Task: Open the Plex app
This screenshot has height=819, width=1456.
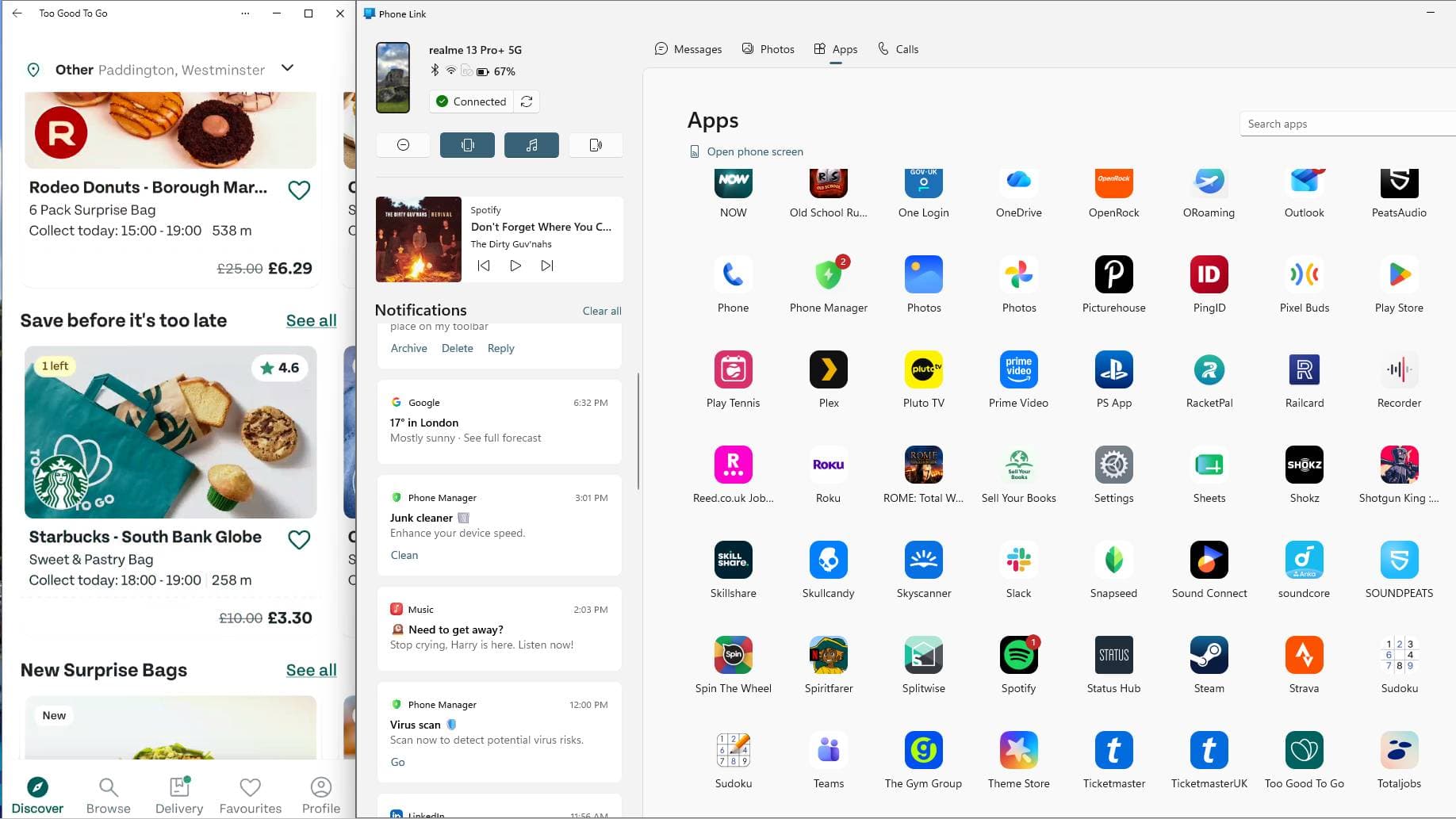Action: click(828, 369)
